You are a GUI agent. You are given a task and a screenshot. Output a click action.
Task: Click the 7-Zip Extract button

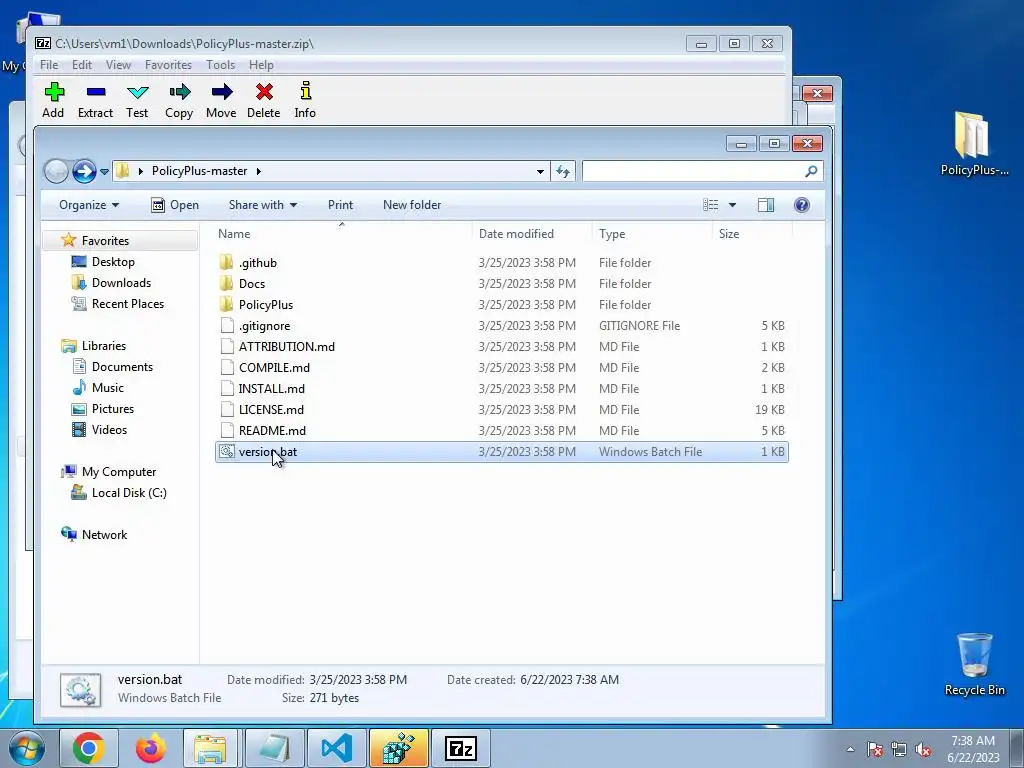coord(95,100)
